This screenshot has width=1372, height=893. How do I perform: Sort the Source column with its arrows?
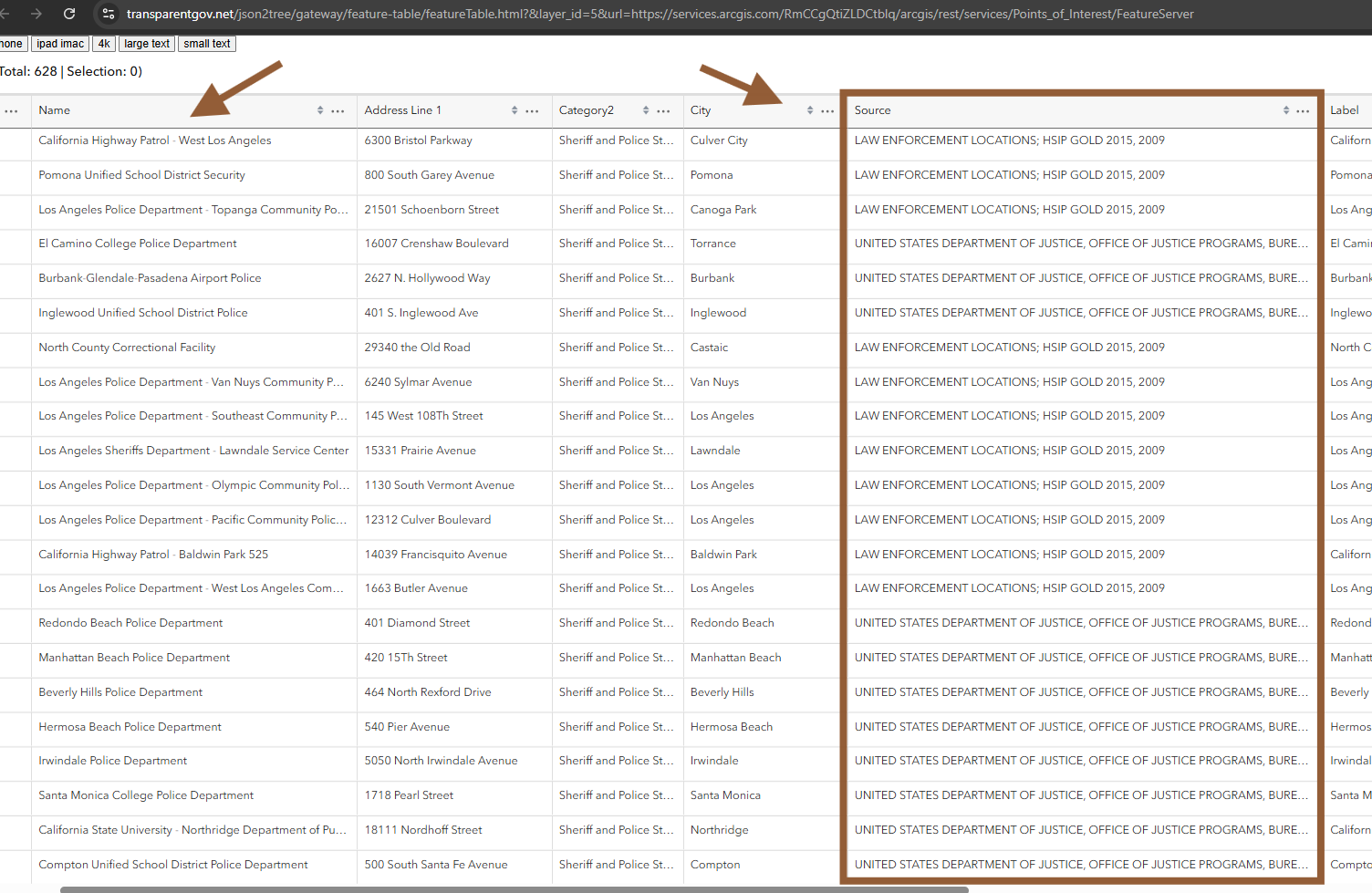pyautogui.click(x=1286, y=110)
